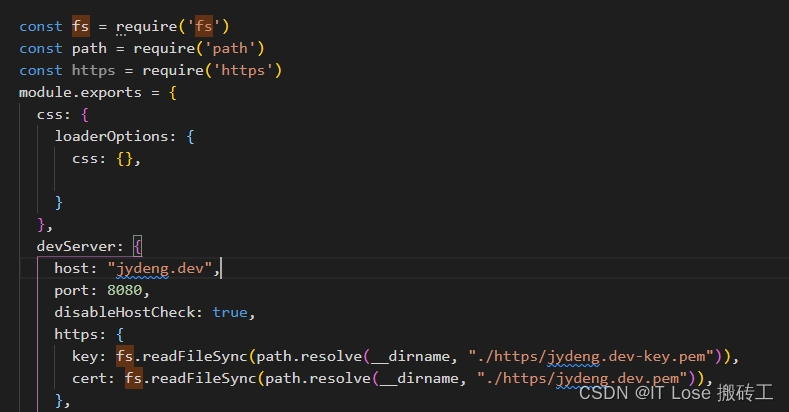Image resolution: width=789 pixels, height=412 pixels.
Task: Click the opening brace after module.exports
Action: (x=173, y=93)
